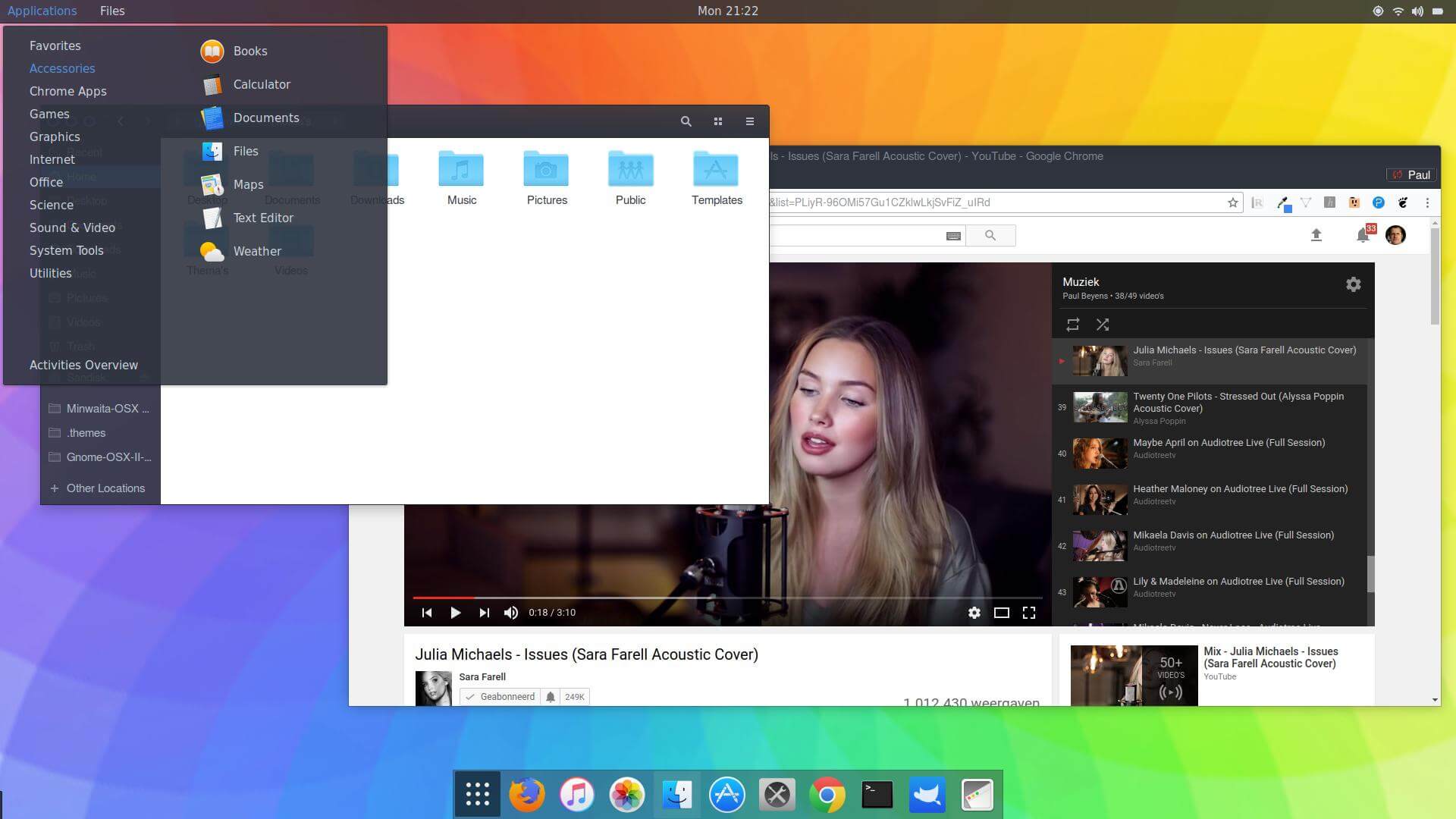Open the Weather app from Accessories

coord(256,251)
